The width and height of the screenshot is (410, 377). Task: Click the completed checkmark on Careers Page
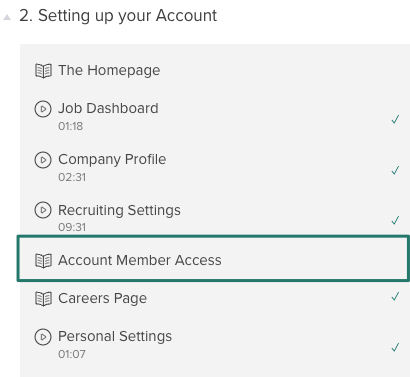click(395, 296)
